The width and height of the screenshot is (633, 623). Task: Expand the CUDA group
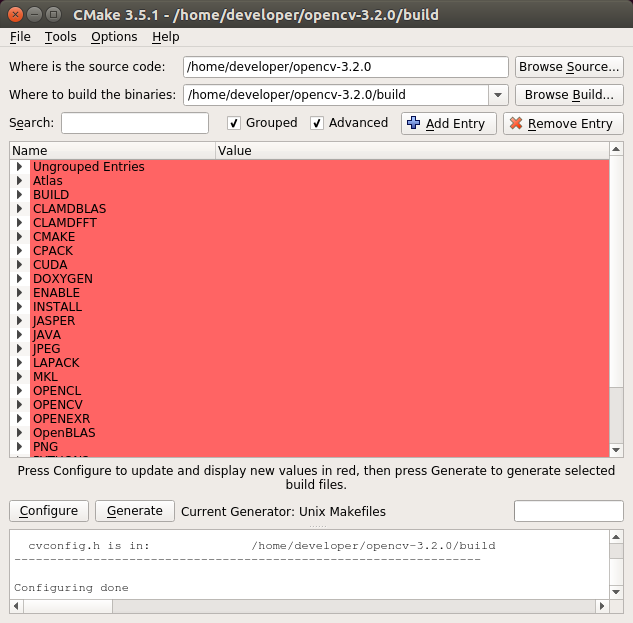[x=19, y=264]
